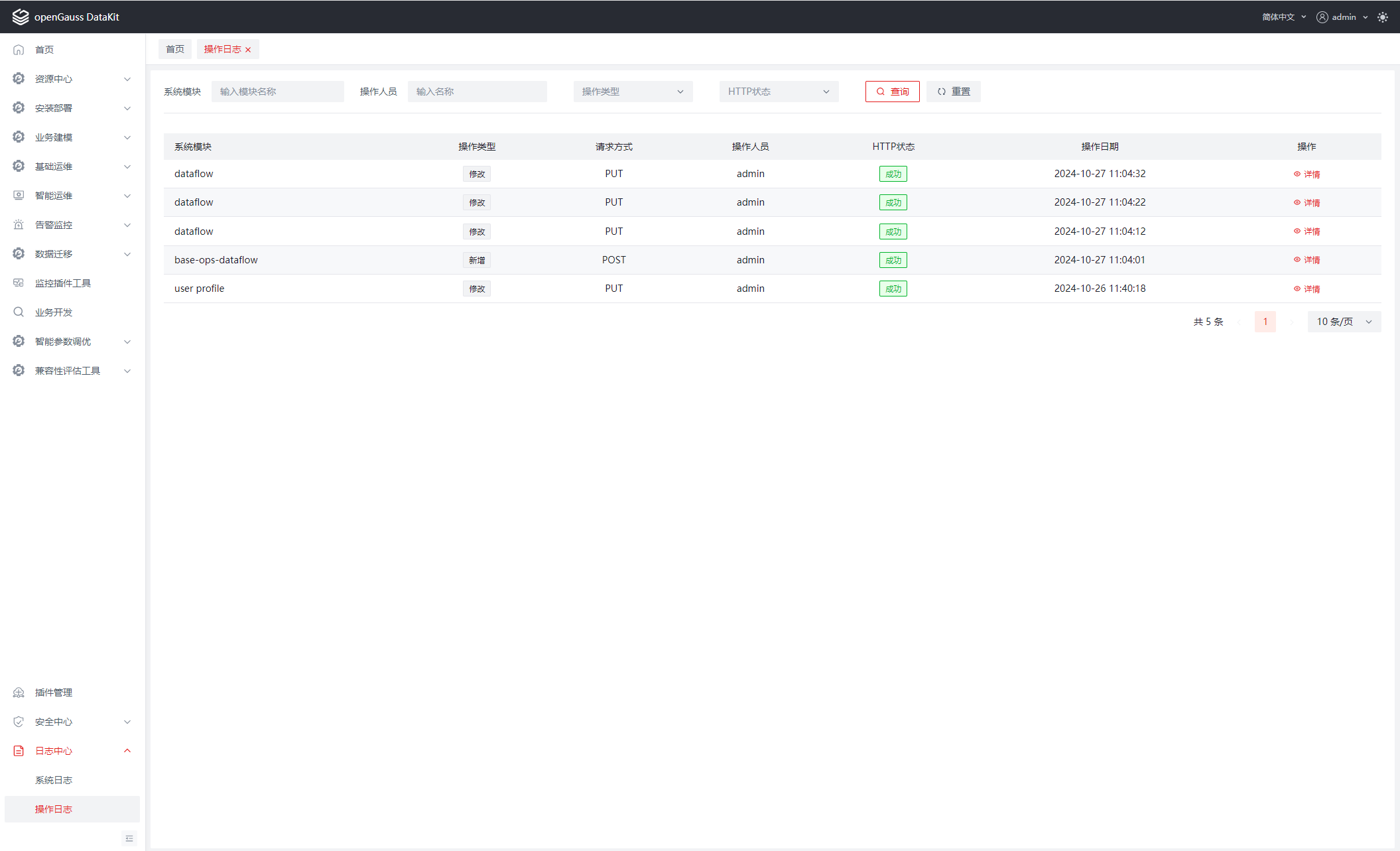Expand the 安全中心 menu chevron

pos(127,722)
